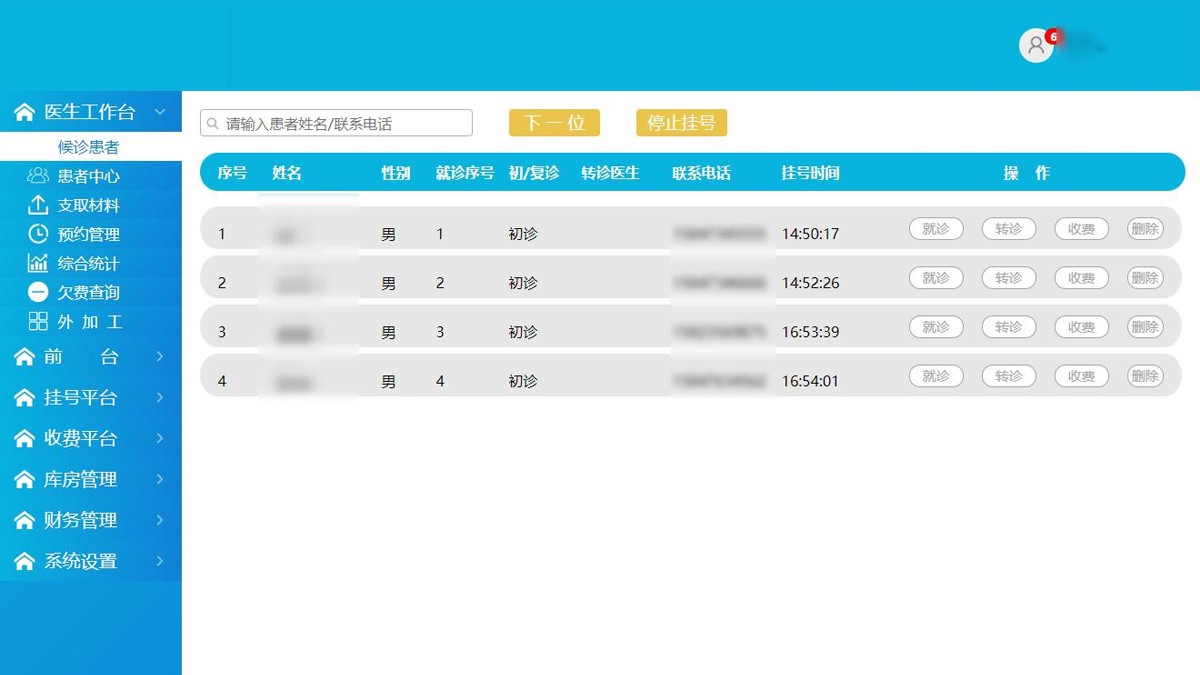Viewport: 1200px width, 675px height.
Task: Collapse the 医生工作台 menu section
Action: 160,112
